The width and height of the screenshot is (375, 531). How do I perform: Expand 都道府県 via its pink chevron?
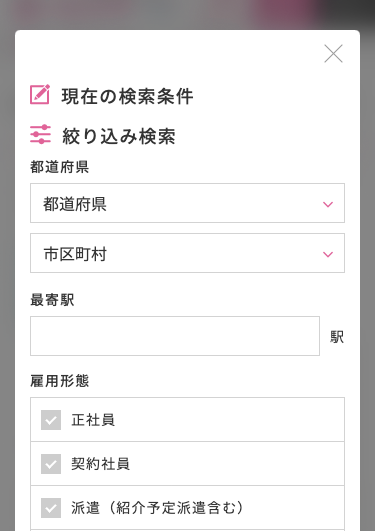(328, 204)
